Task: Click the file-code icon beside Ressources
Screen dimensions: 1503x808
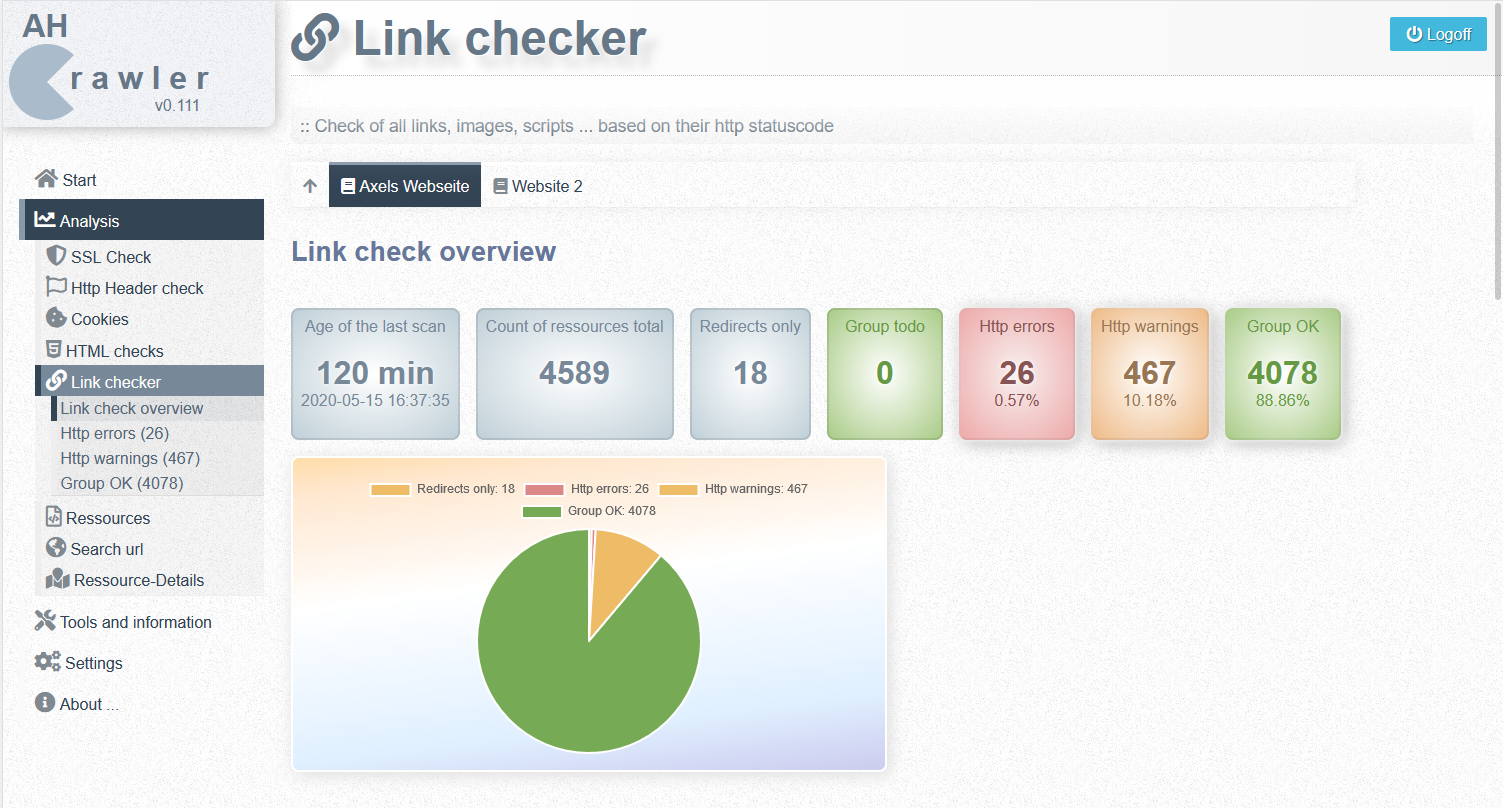Action: (54, 517)
